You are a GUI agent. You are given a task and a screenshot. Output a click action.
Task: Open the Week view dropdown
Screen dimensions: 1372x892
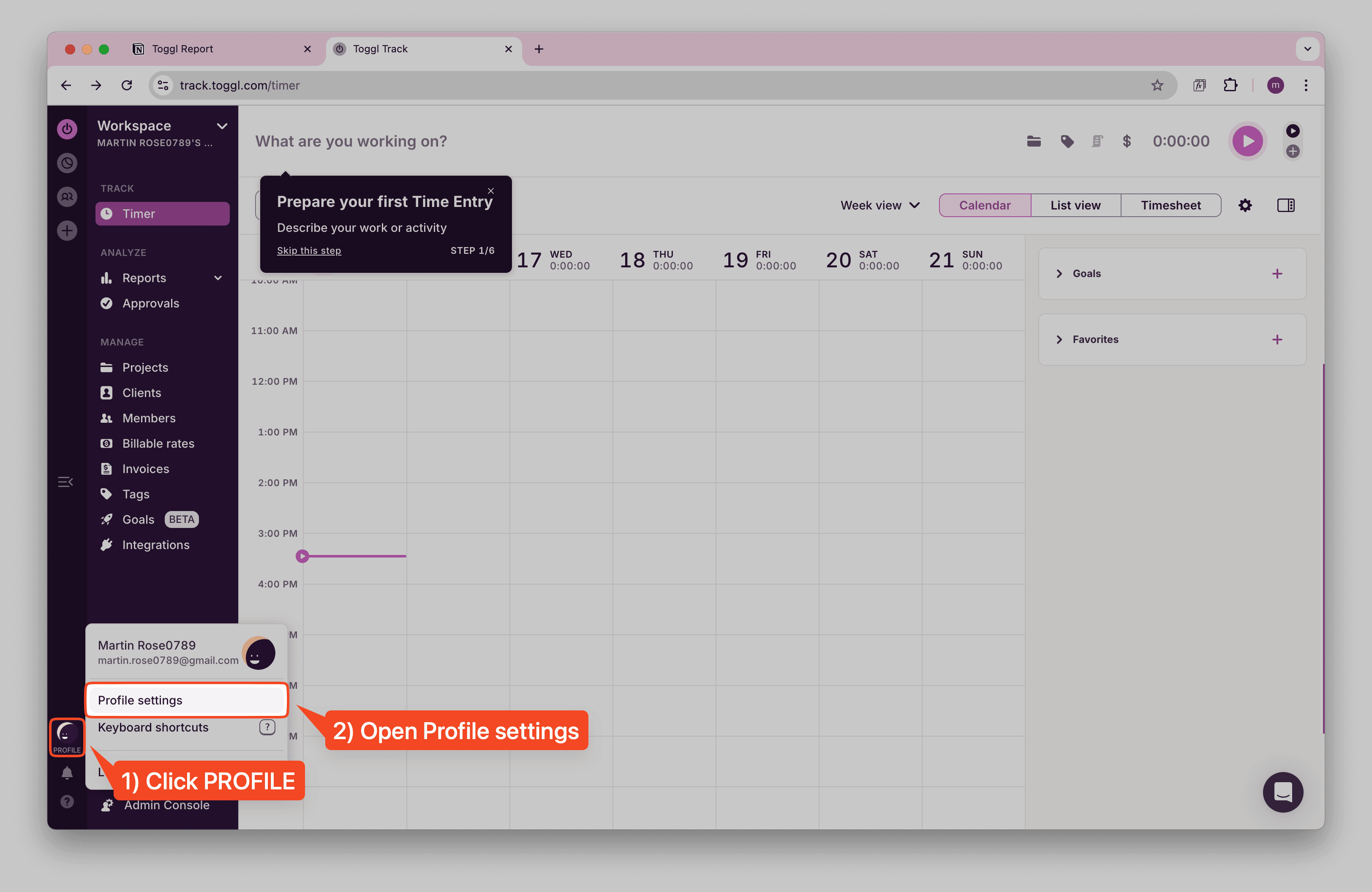(880, 205)
